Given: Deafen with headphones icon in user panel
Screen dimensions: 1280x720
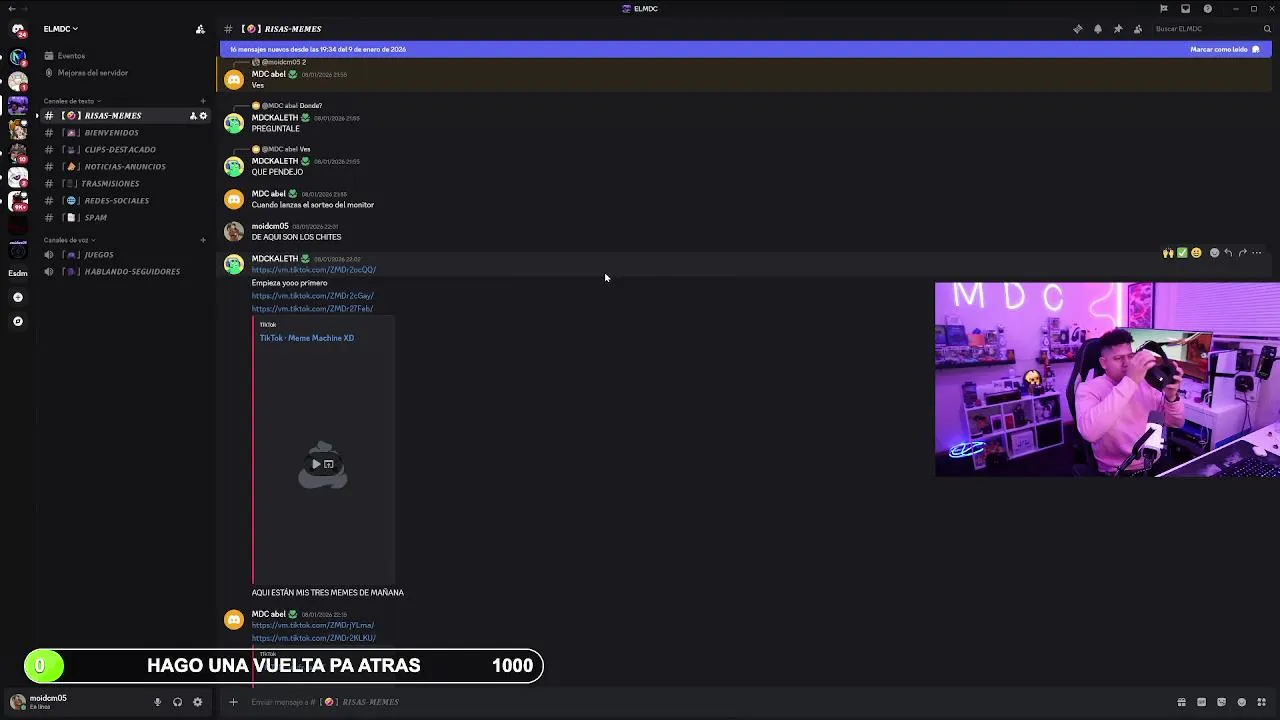Looking at the screenshot, I should tap(177, 702).
